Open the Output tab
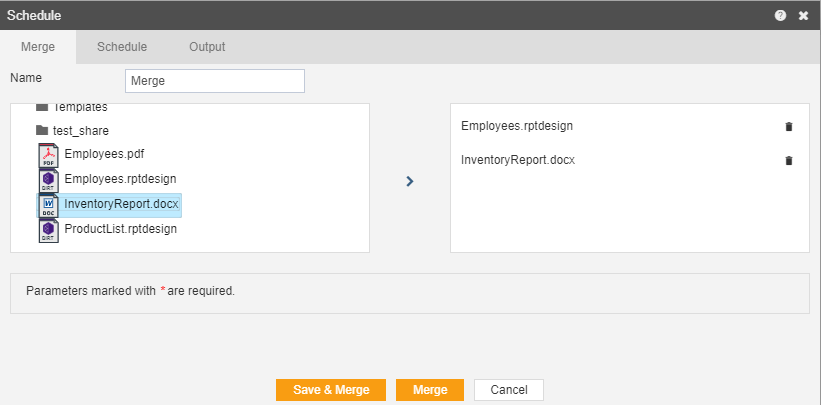The height and width of the screenshot is (405, 821). [x=207, y=47]
